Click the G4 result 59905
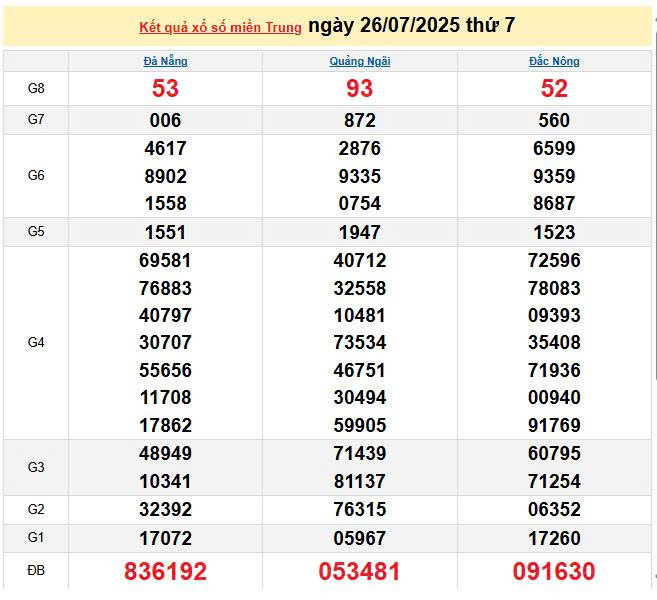Screen dimensions: 657x600 click(360, 425)
